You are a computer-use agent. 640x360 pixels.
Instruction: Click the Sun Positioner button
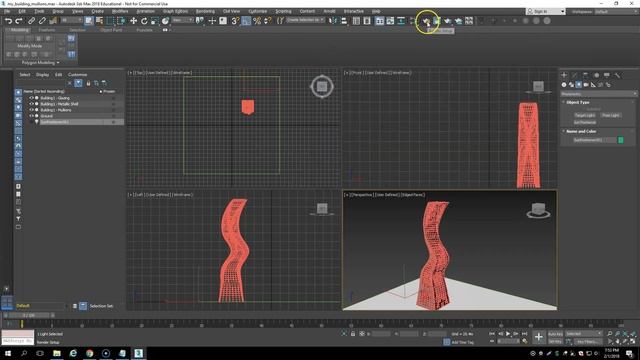tap(584, 122)
